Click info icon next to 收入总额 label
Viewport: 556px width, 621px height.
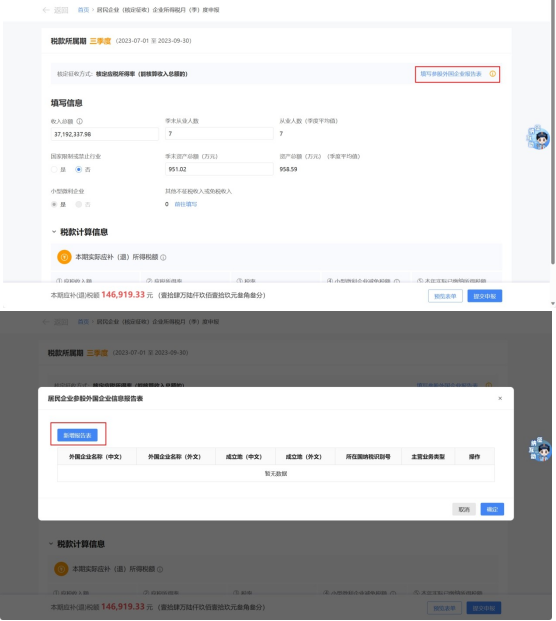79,121
